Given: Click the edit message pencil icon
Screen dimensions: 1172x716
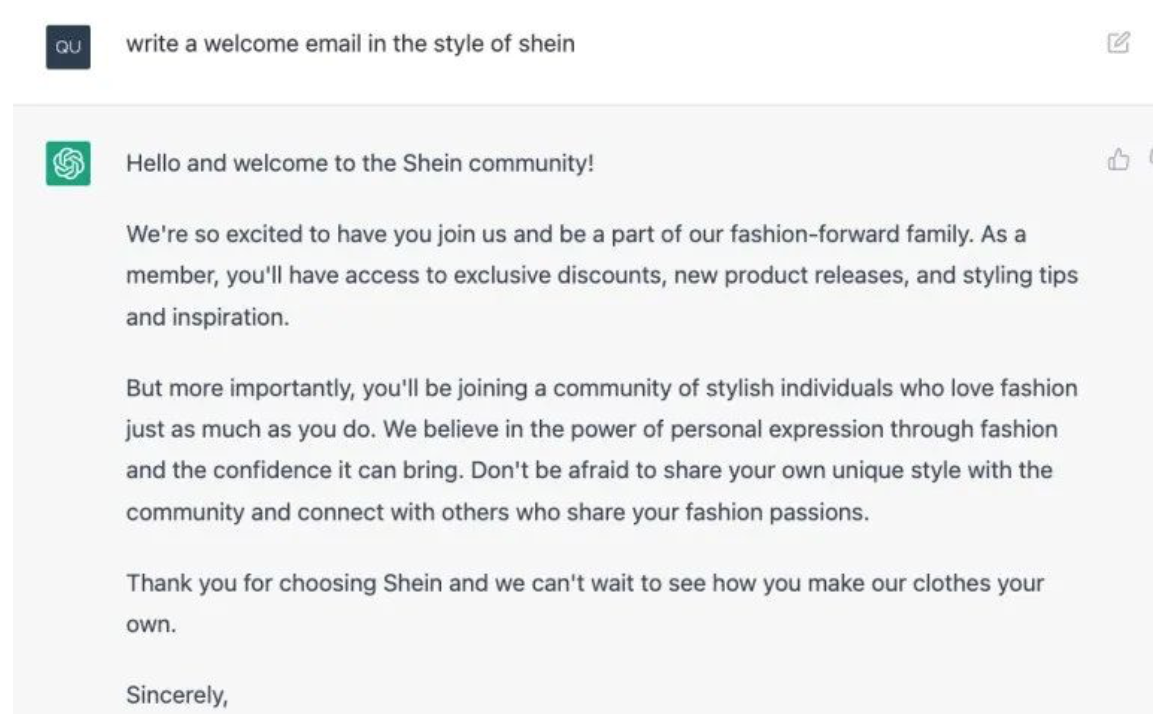Looking at the screenshot, I should pos(1119,43).
